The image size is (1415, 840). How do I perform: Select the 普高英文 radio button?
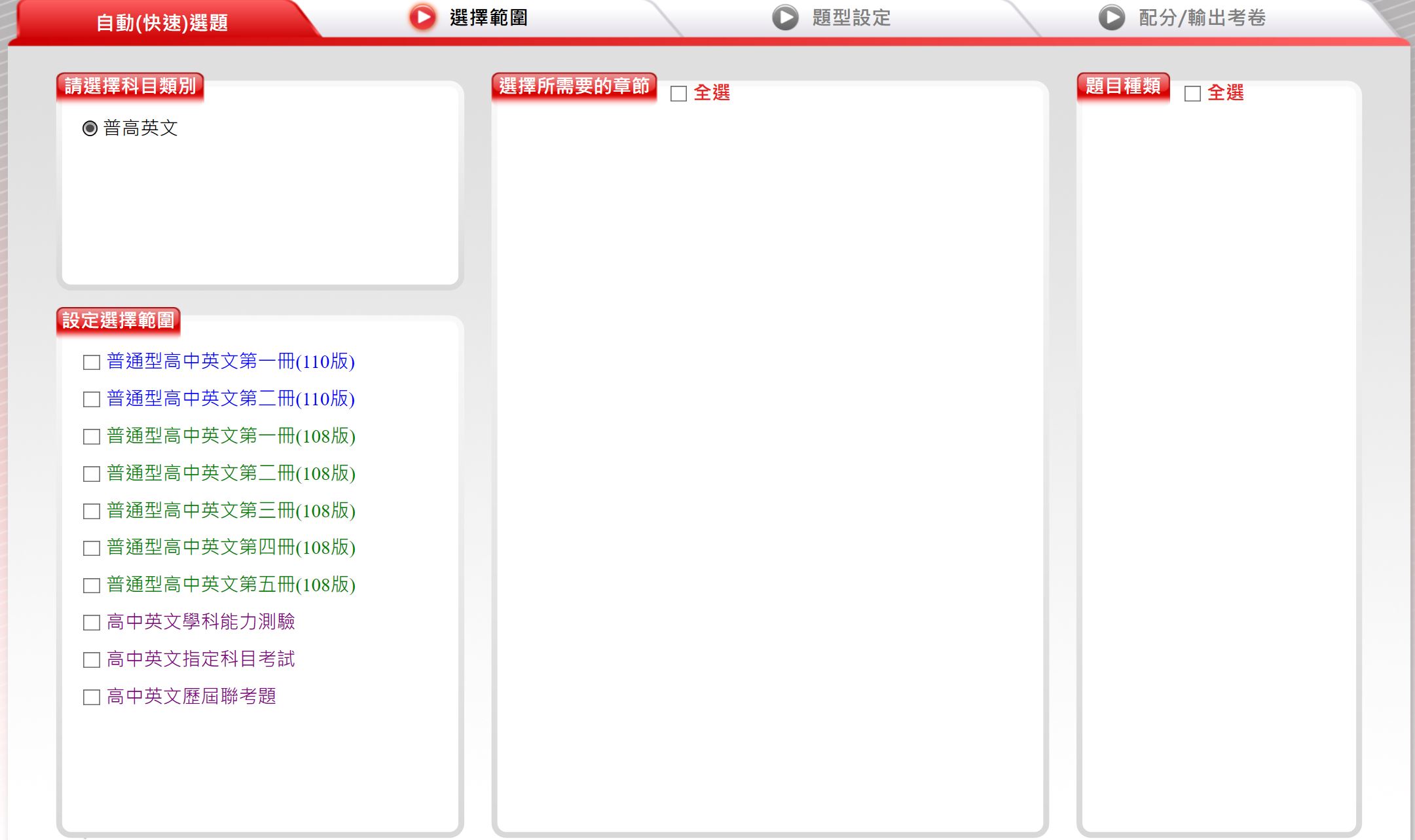pos(90,128)
